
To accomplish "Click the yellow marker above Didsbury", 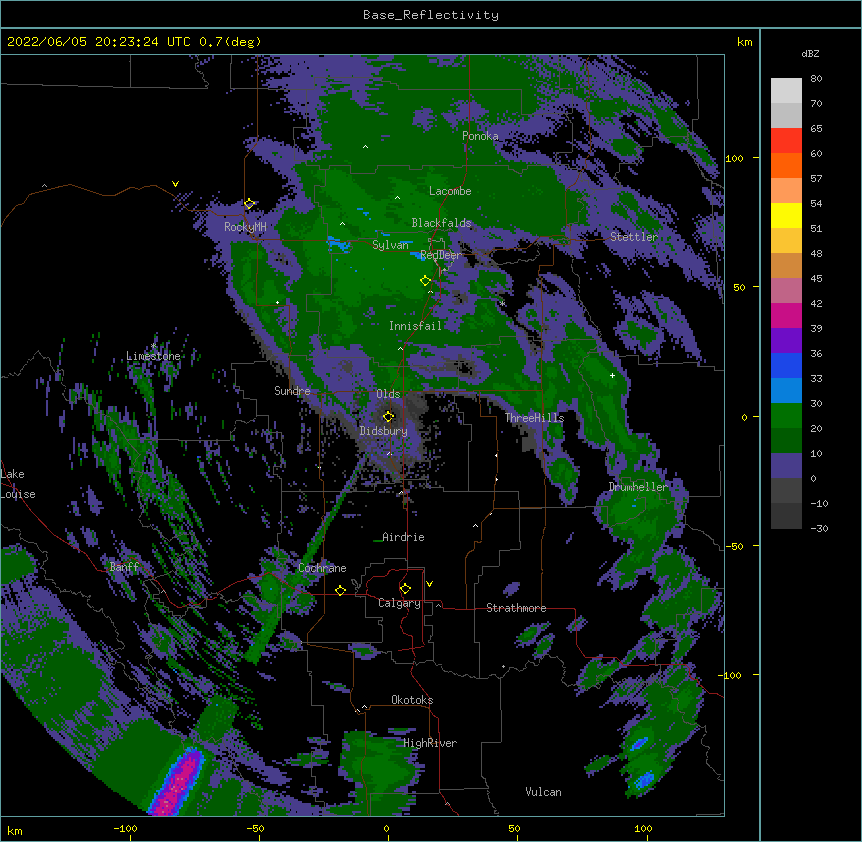I will coord(388,416).
